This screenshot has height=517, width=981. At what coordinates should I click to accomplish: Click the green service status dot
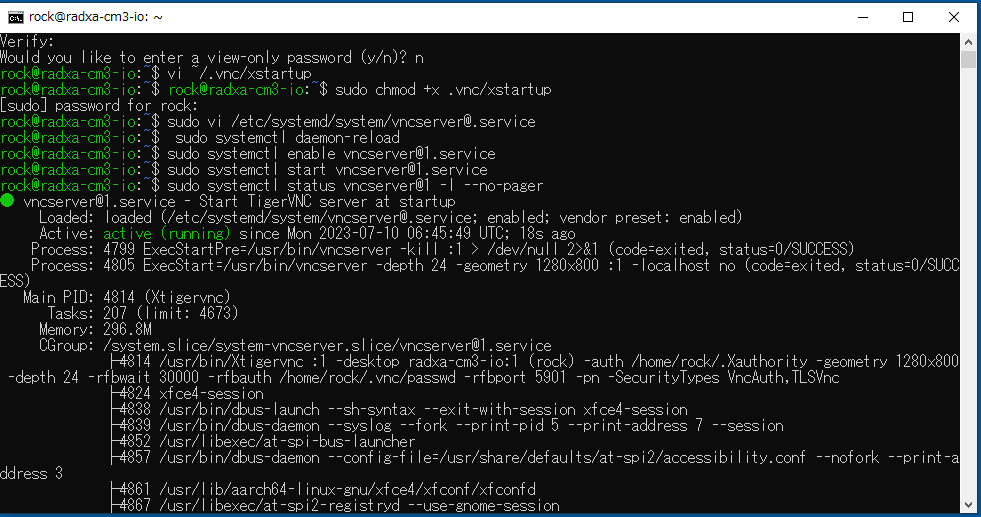click(x=8, y=200)
